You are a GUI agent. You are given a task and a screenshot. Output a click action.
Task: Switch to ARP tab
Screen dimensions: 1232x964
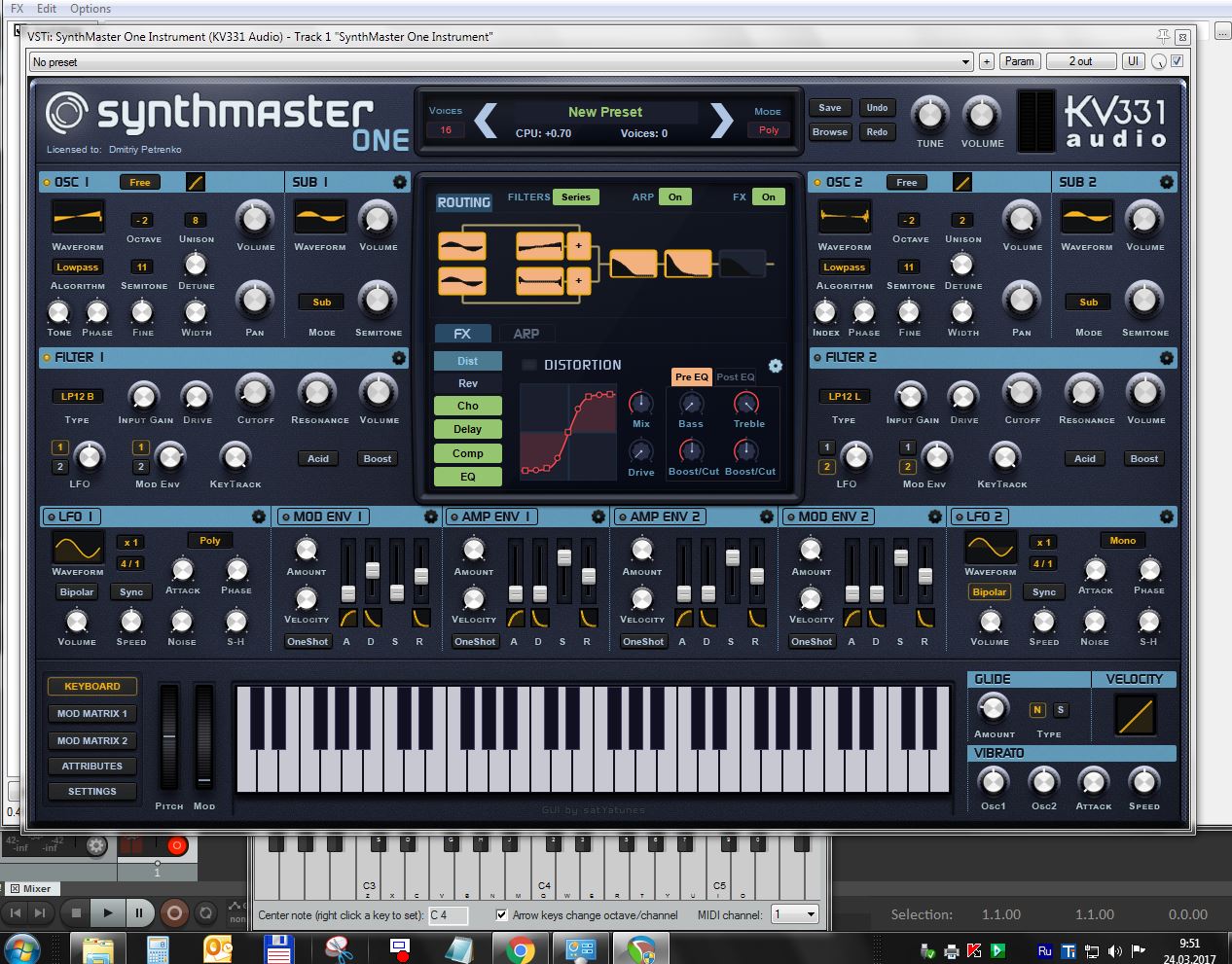click(525, 334)
